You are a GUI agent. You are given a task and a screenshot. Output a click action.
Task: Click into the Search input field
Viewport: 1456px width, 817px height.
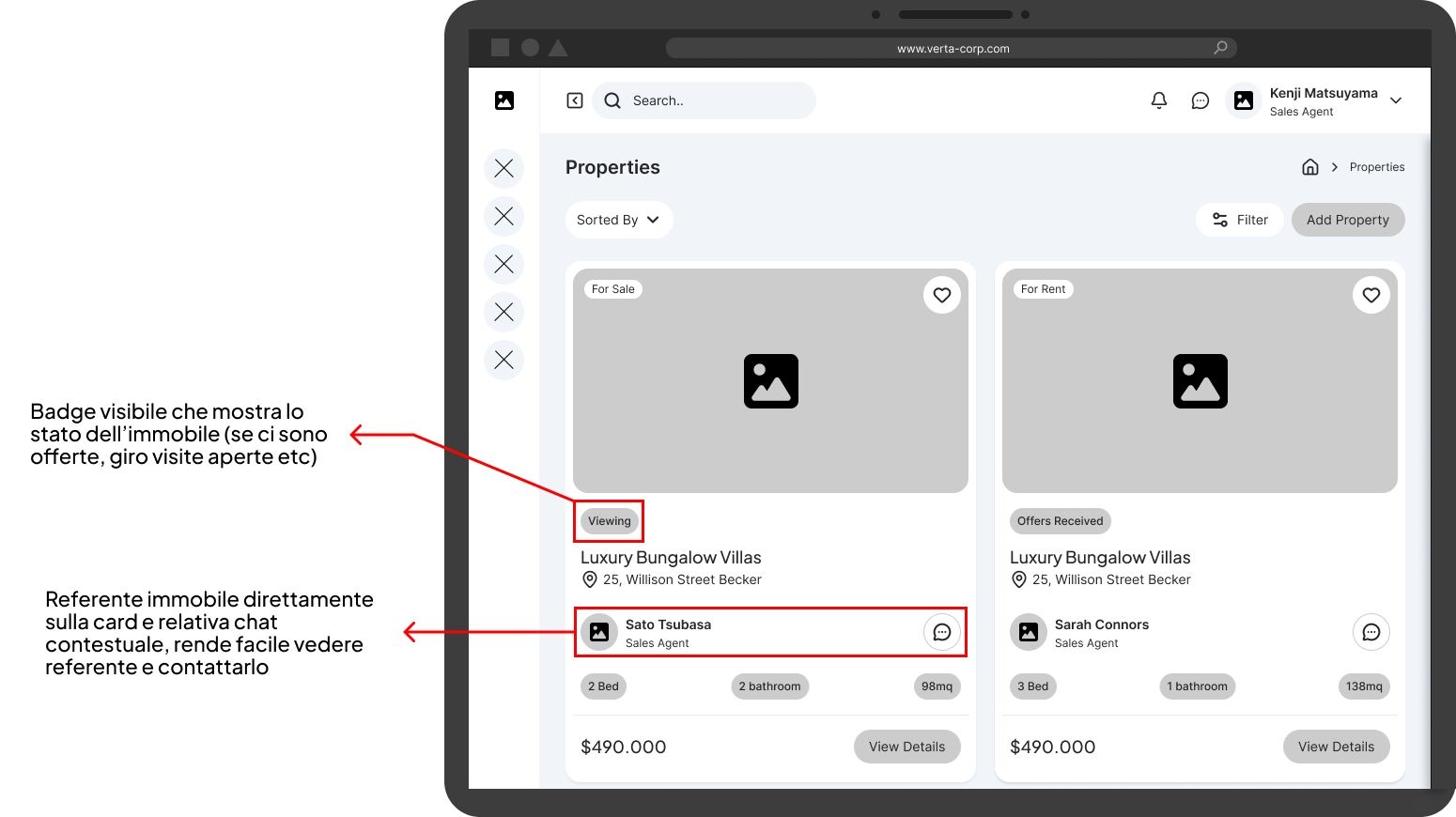click(704, 100)
